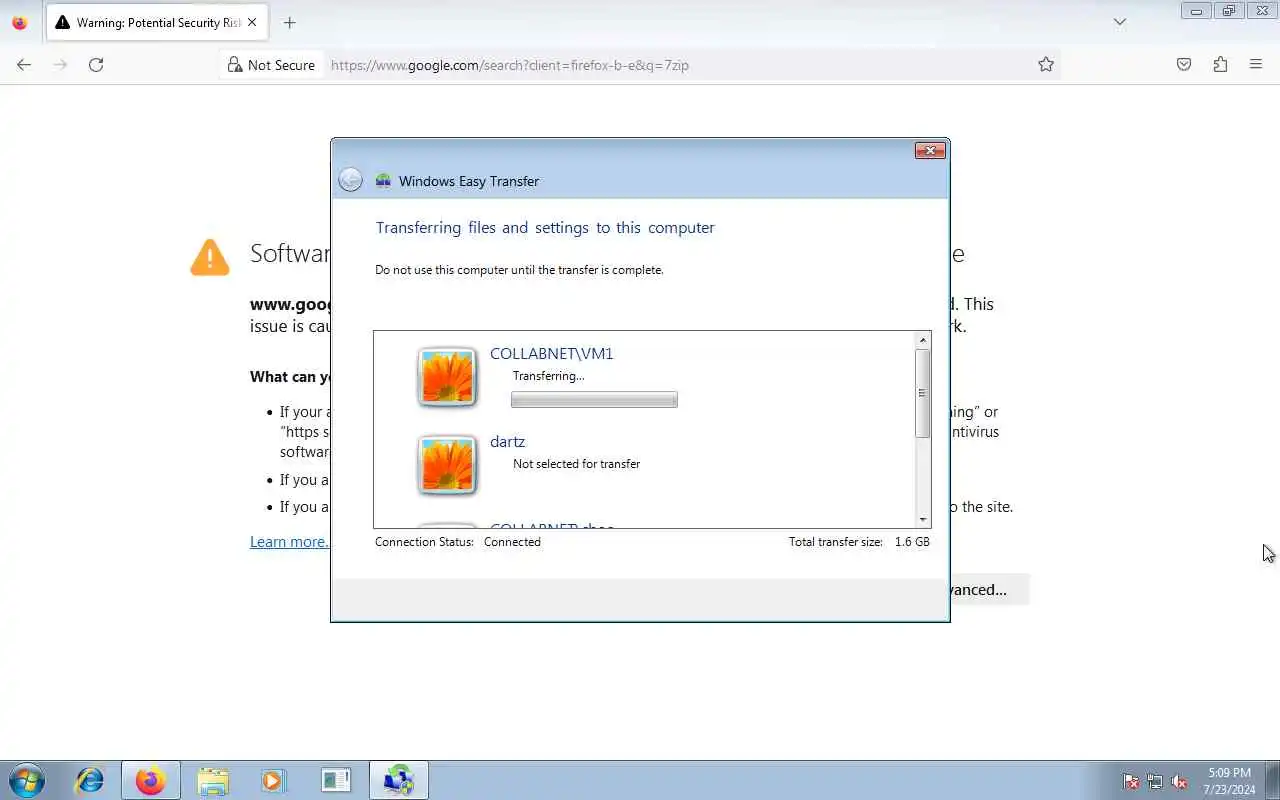Open the Firefox hamburger menu

point(1256,65)
